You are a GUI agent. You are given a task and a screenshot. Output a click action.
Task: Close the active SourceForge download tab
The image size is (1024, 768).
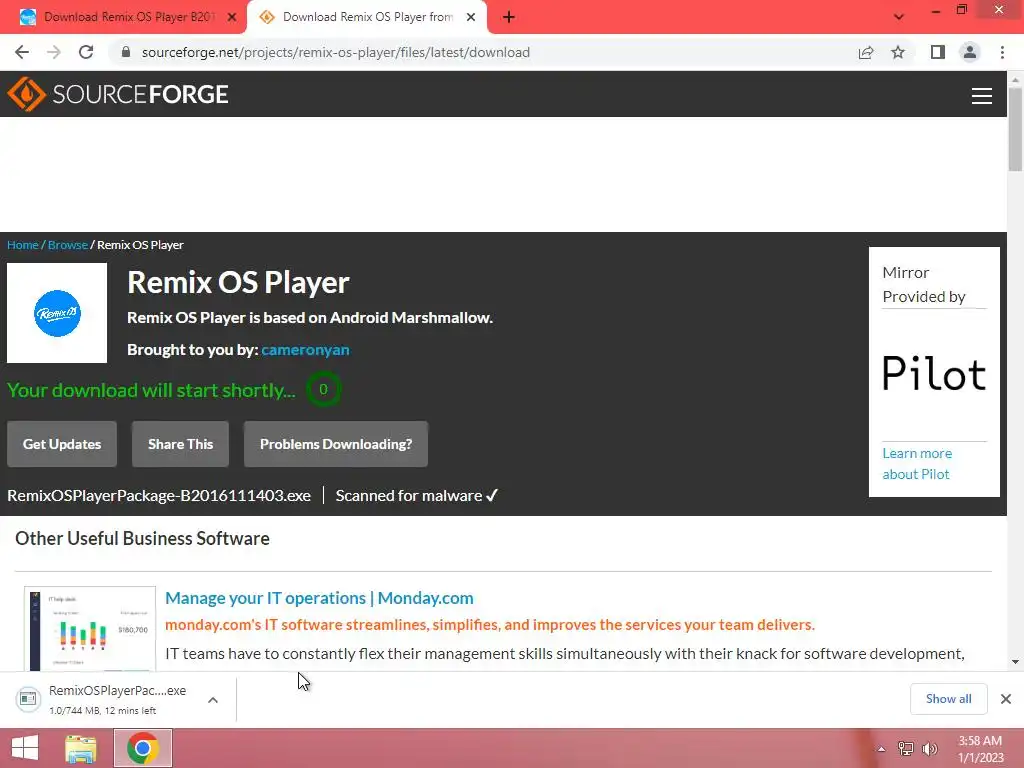coord(471,17)
